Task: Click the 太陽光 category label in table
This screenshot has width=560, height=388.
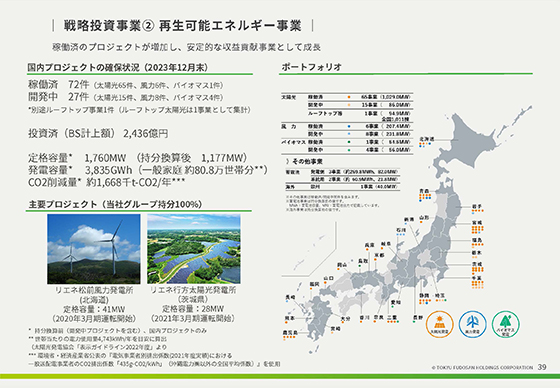Action: (x=289, y=97)
